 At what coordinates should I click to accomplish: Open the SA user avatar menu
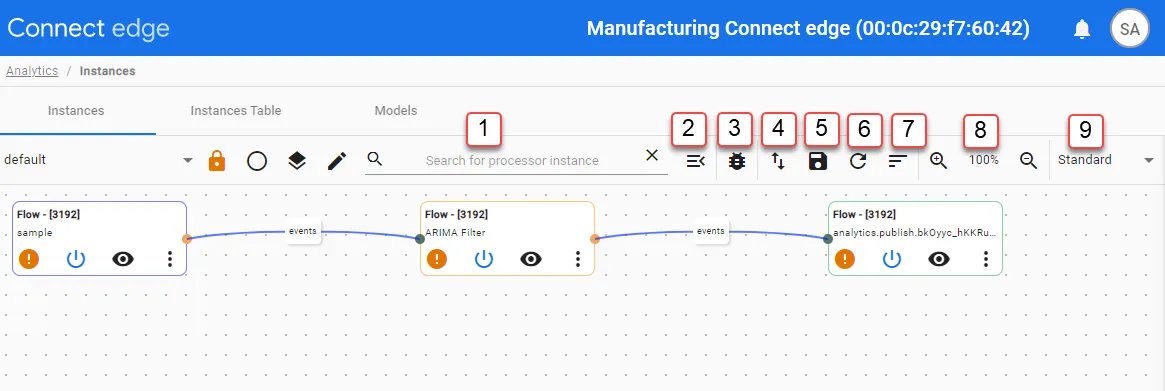click(1129, 29)
